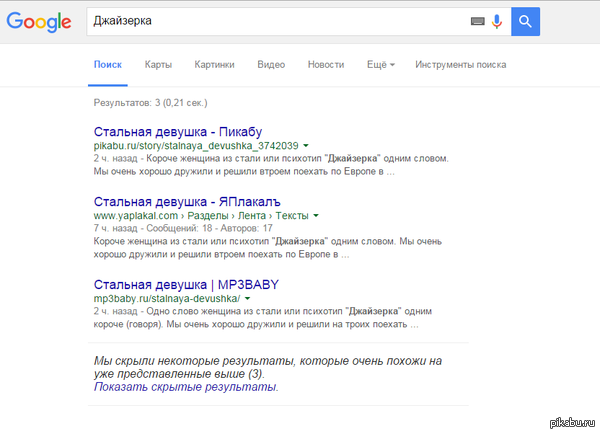
Task: Open Стальная девушка - Пикабу result
Action: (x=178, y=132)
